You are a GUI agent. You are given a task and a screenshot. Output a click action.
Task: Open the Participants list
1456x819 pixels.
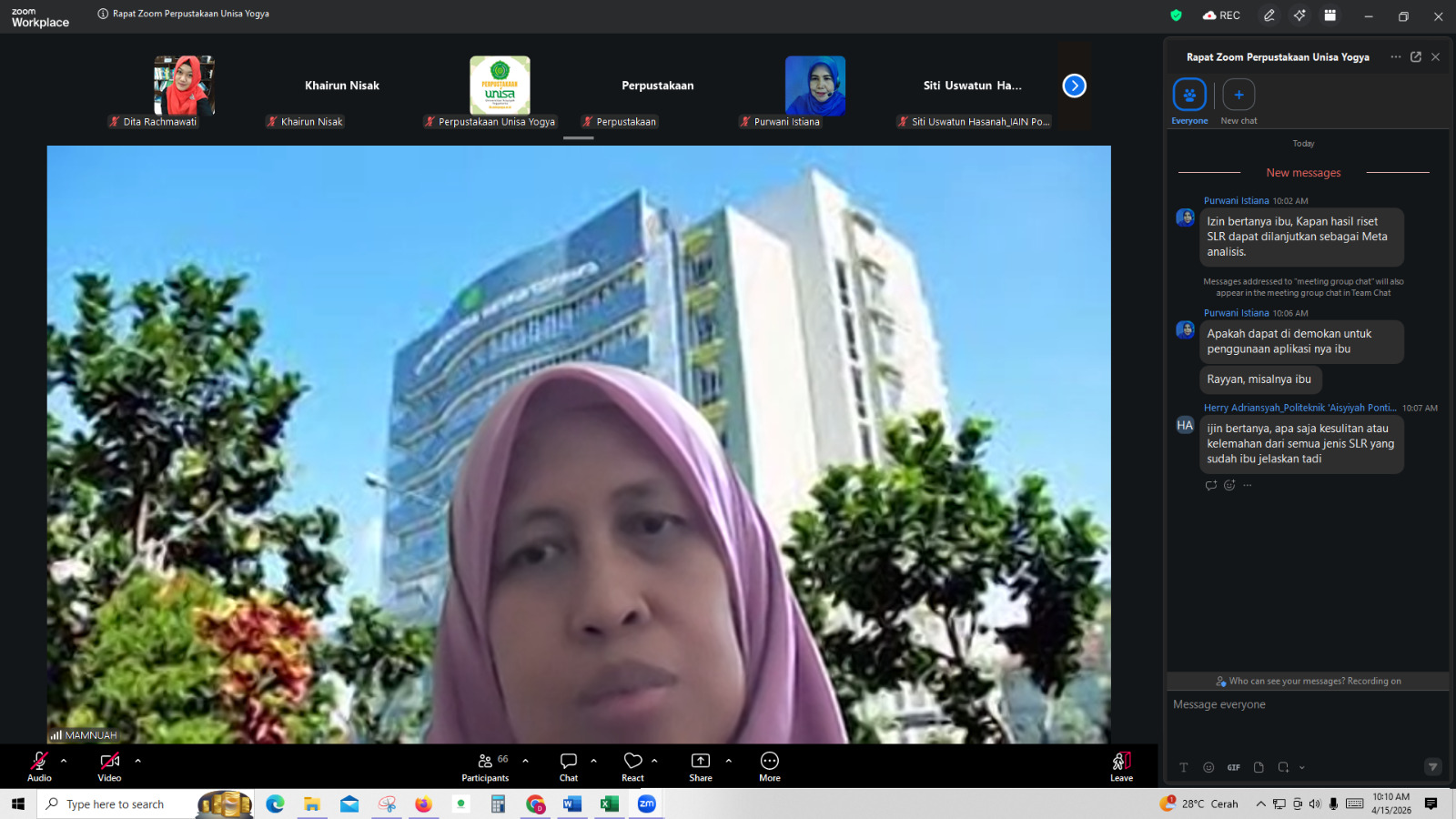point(486,765)
